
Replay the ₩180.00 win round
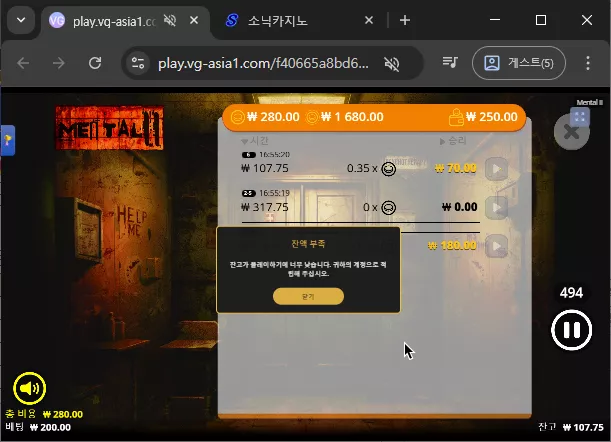pyautogui.click(x=496, y=246)
